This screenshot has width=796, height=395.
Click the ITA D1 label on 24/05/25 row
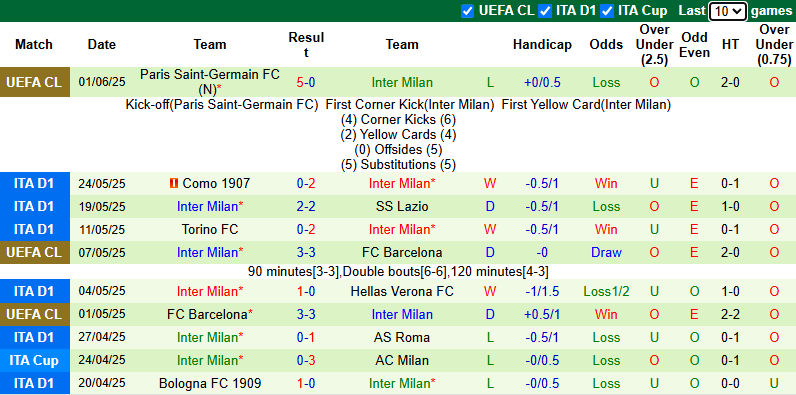tap(35, 183)
